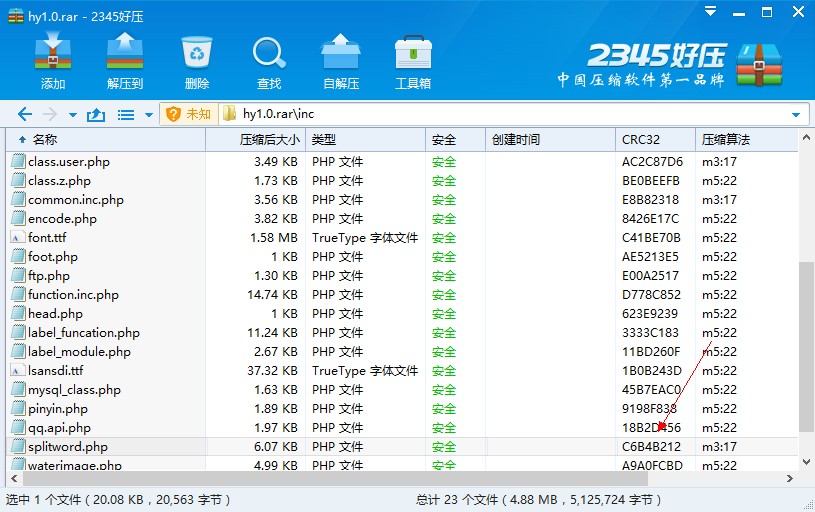Click the selected files status text
Screen dimensions: 815x512
click(117, 500)
